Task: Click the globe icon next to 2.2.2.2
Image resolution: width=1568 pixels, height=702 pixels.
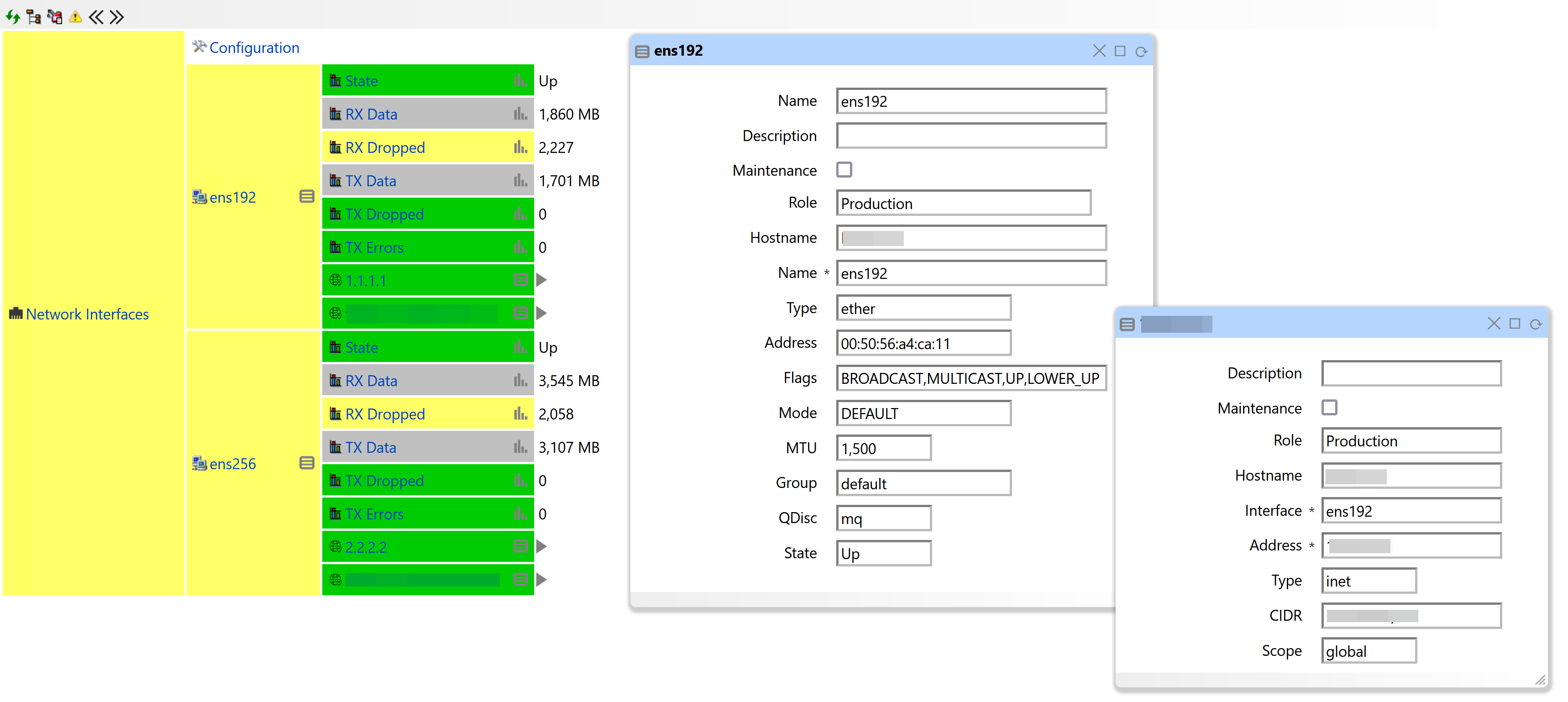Action: (336, 546)
